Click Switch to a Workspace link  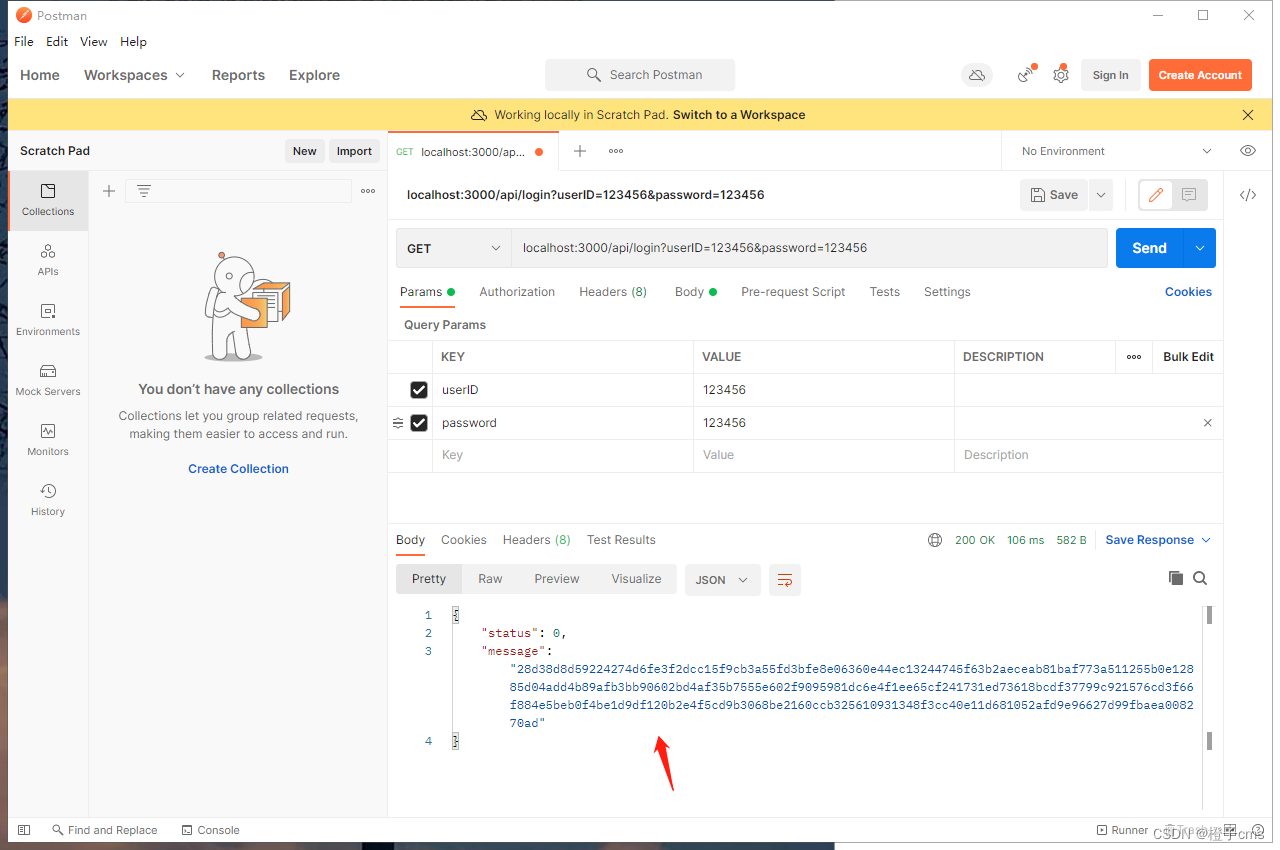pos(739,115)
